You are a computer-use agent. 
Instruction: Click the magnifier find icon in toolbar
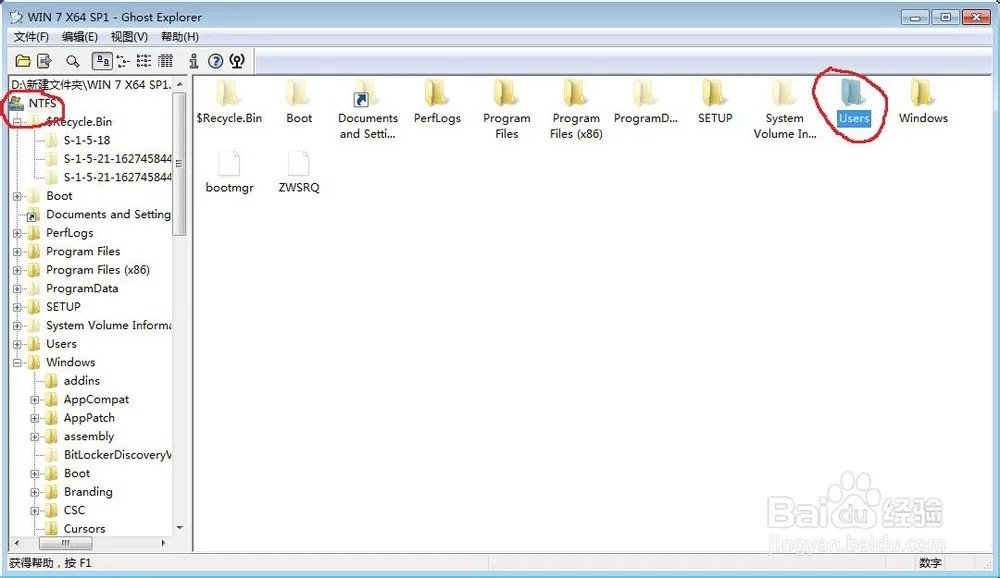[72, 61]
